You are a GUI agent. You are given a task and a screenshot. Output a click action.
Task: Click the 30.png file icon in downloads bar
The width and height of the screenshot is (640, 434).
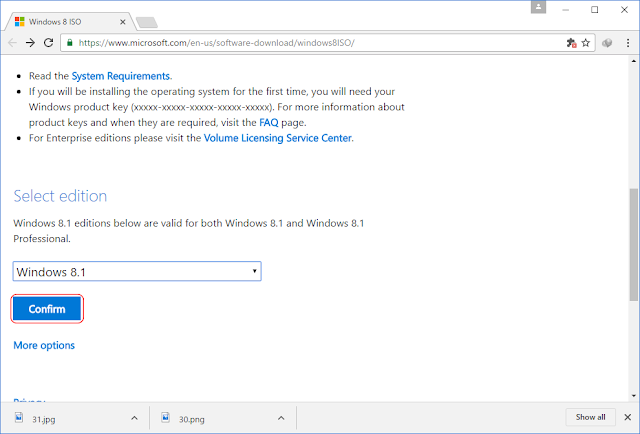(x=165, y=417)
